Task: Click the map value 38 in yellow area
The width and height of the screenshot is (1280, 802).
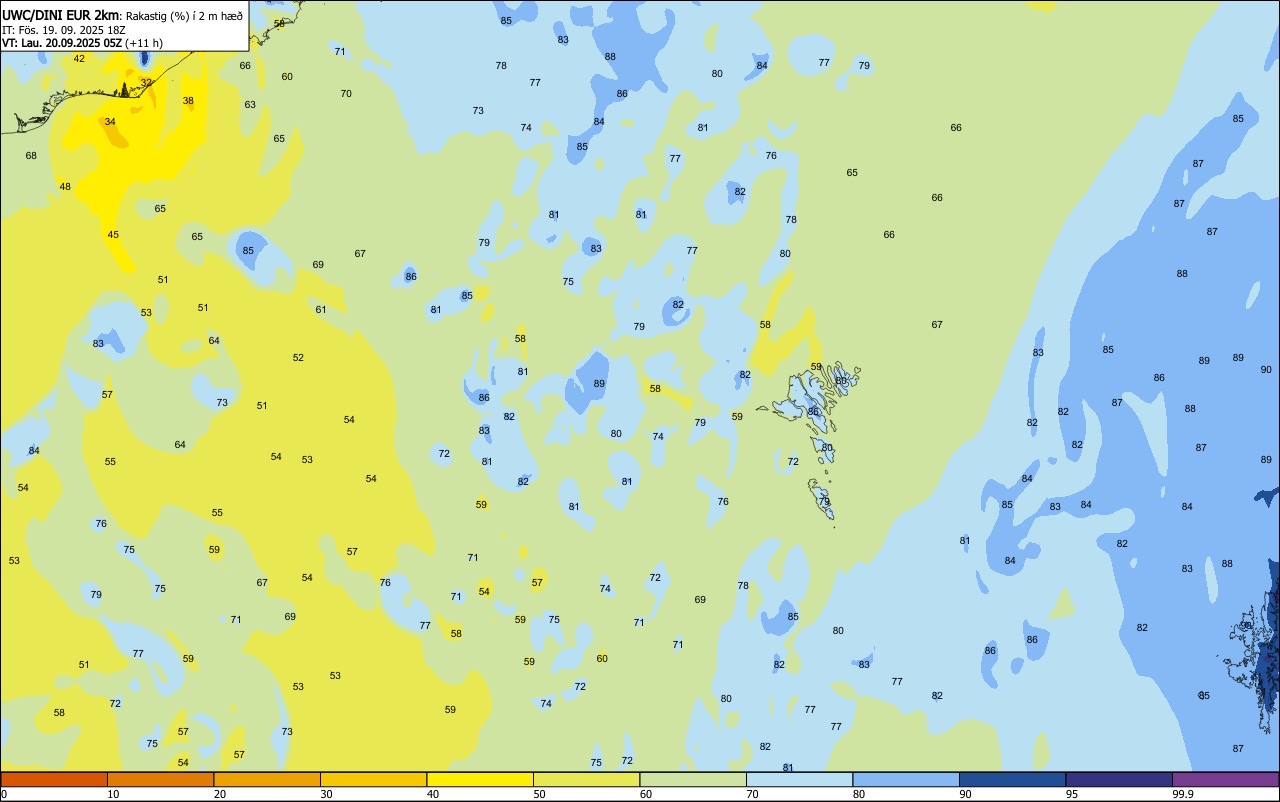Action: coord(188,100)
